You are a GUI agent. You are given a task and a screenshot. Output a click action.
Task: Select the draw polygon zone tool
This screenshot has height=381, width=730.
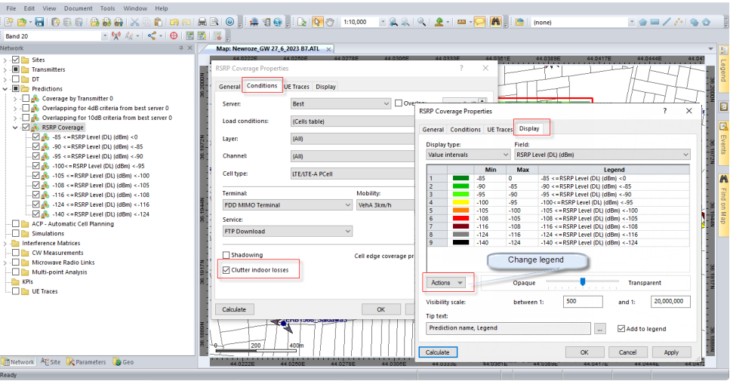click(643, 22)
